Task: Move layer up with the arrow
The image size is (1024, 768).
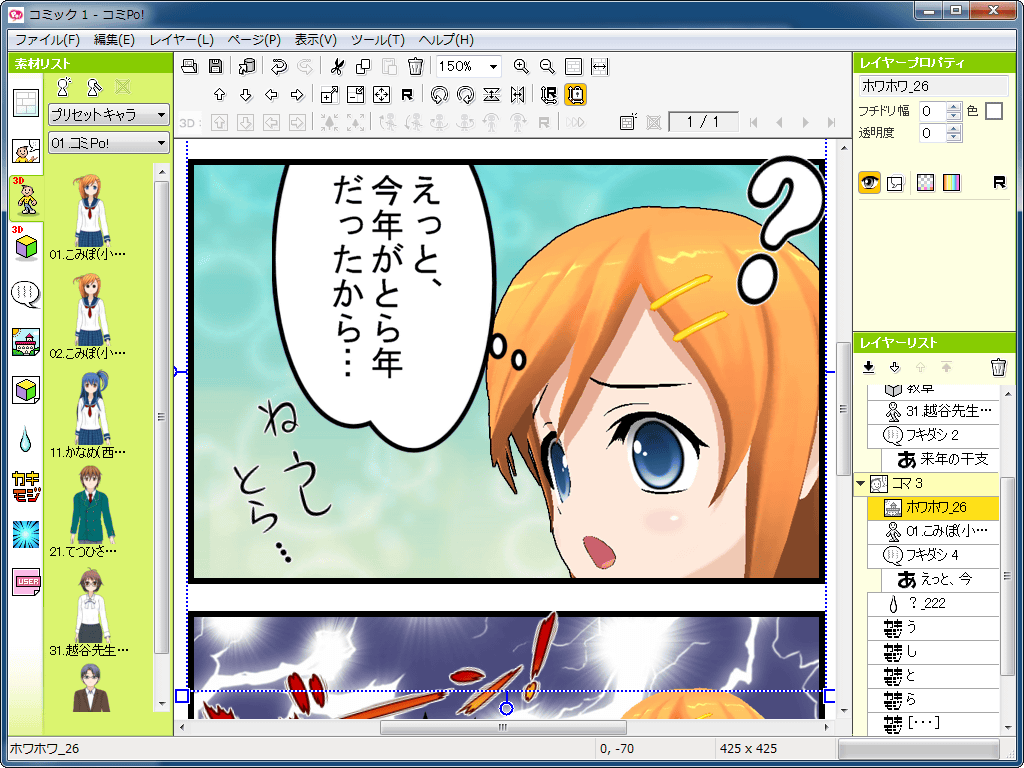Action: pyautogui.click(x=219, y=95)
